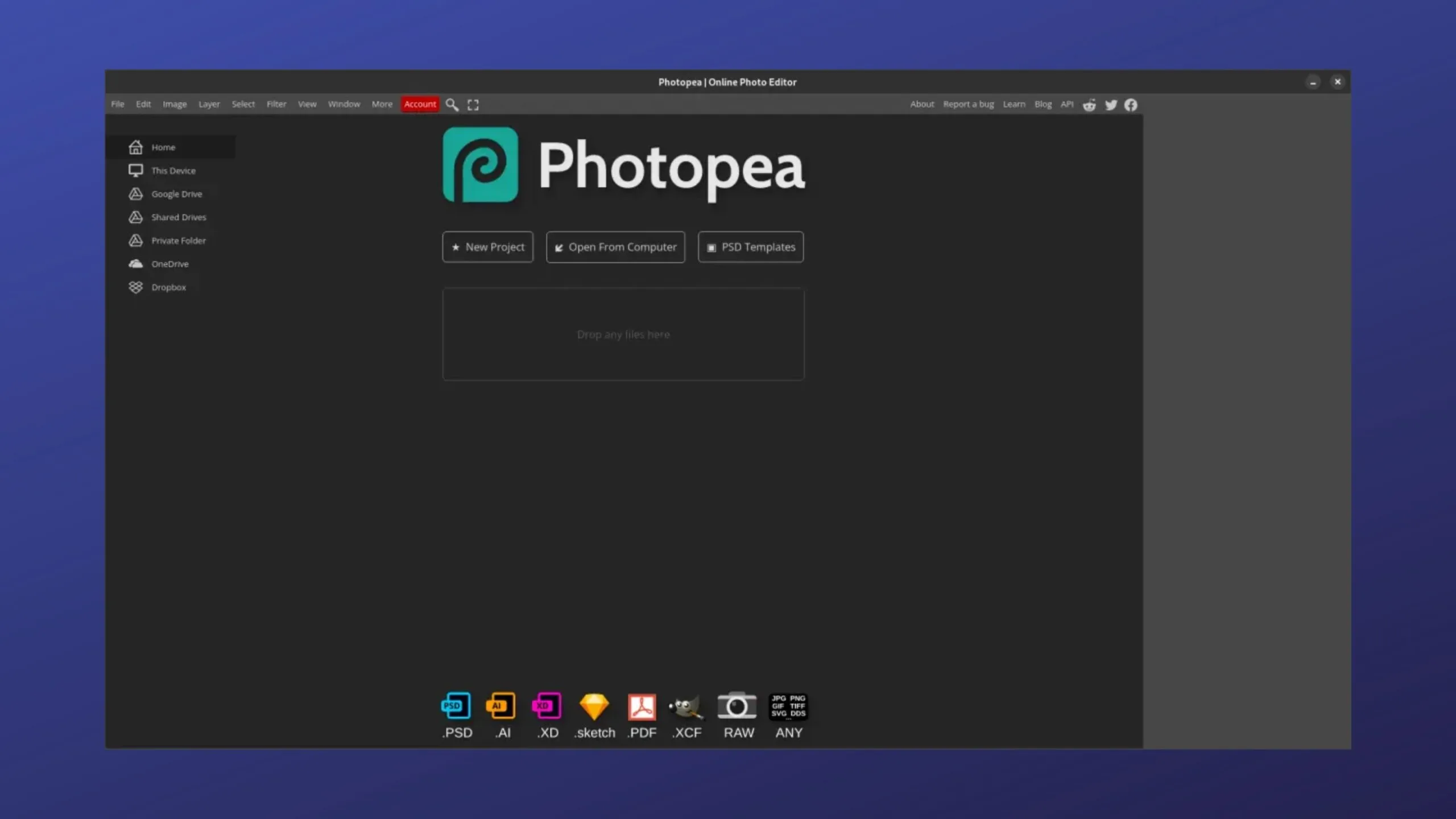Click the .AI format icon
This screenshot has width=1456, height=819.
pyautogui.click(x=501, y=706)
